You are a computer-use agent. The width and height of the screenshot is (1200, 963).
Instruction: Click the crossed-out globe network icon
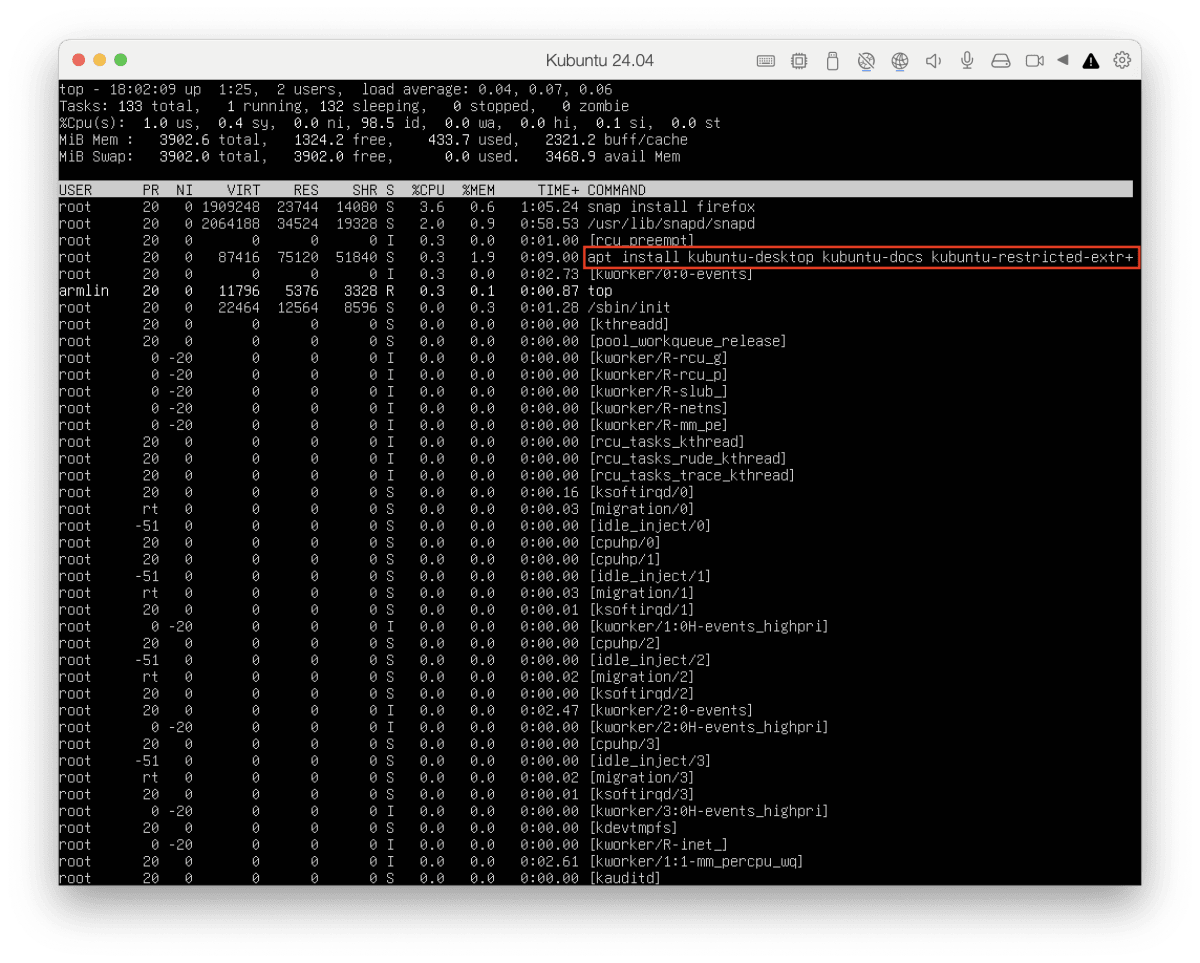867,61
